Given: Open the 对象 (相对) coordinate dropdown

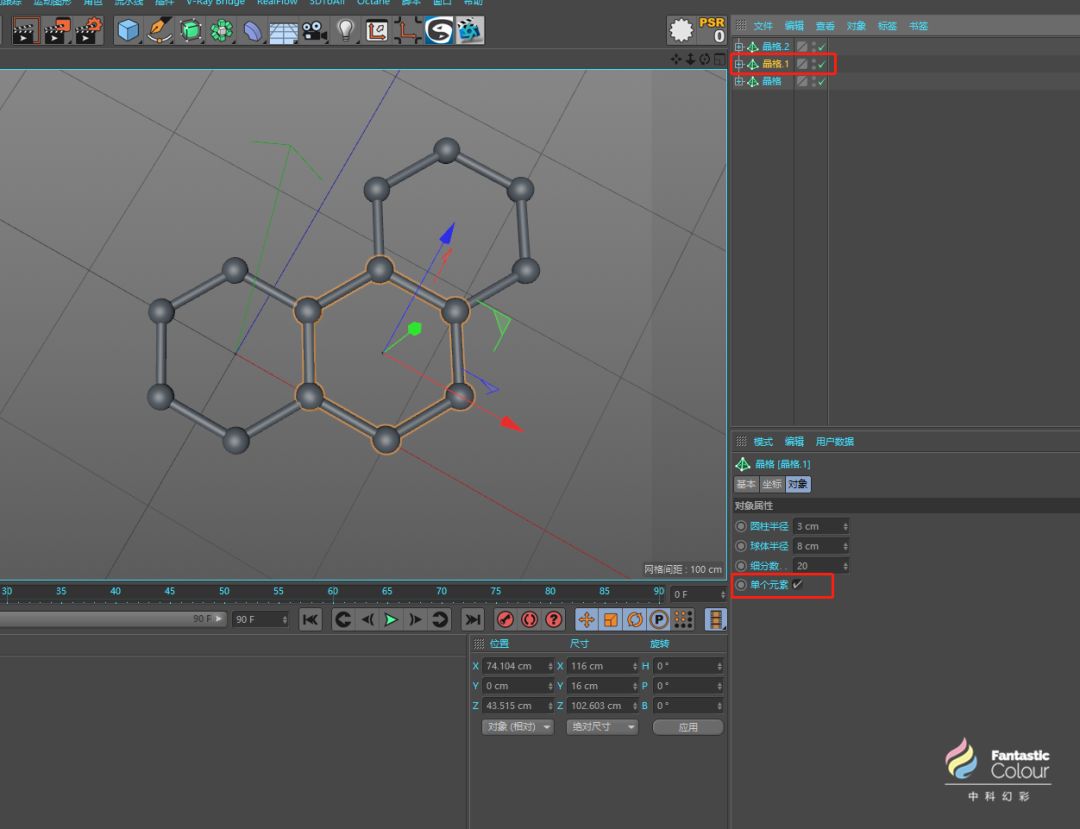Looking at the screenshot, I should point(517,727).
